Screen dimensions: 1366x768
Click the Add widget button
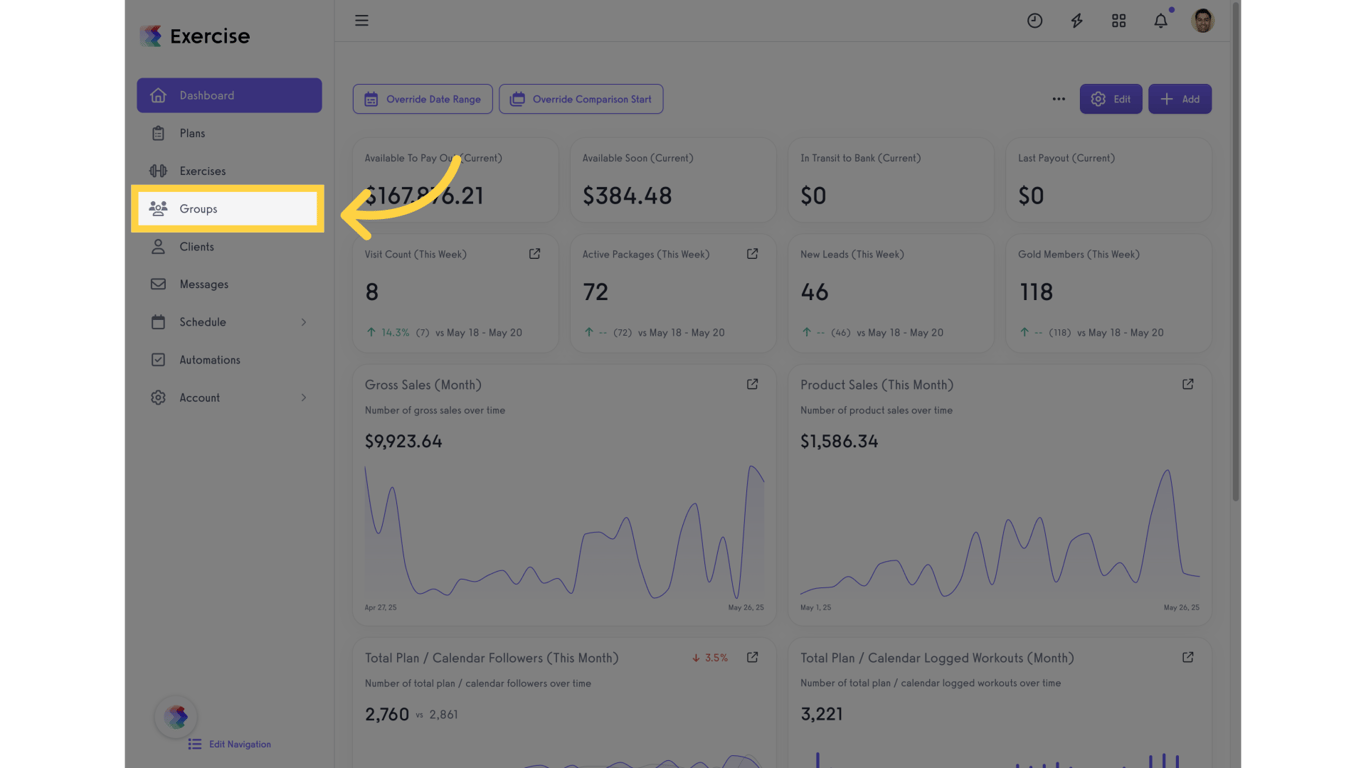pyautogui.click(x=1180, y=99)
